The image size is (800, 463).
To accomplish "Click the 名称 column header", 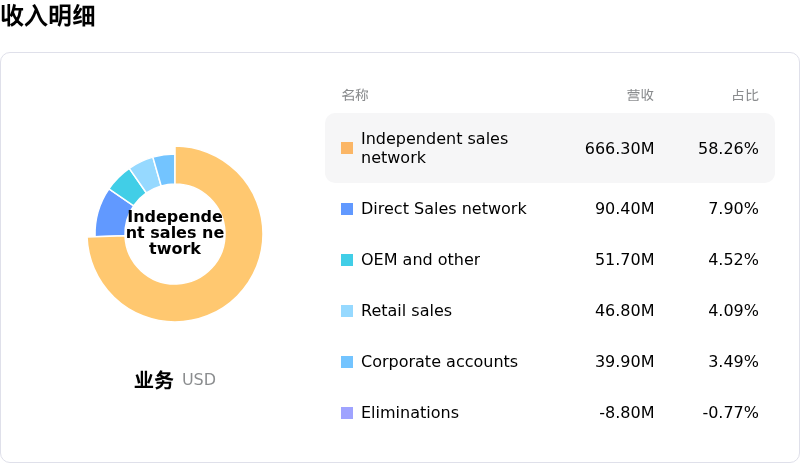I will pyautogui.click(x=355, y=96).
